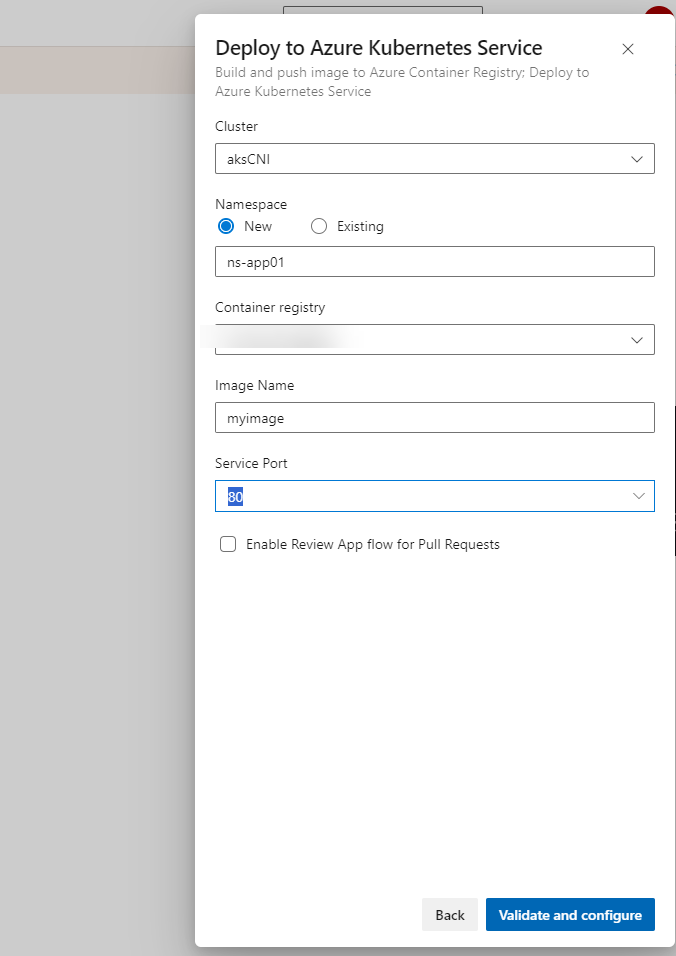Select the New namespace radio button
The height and width of the screenshot is (956, 676).
226,226
